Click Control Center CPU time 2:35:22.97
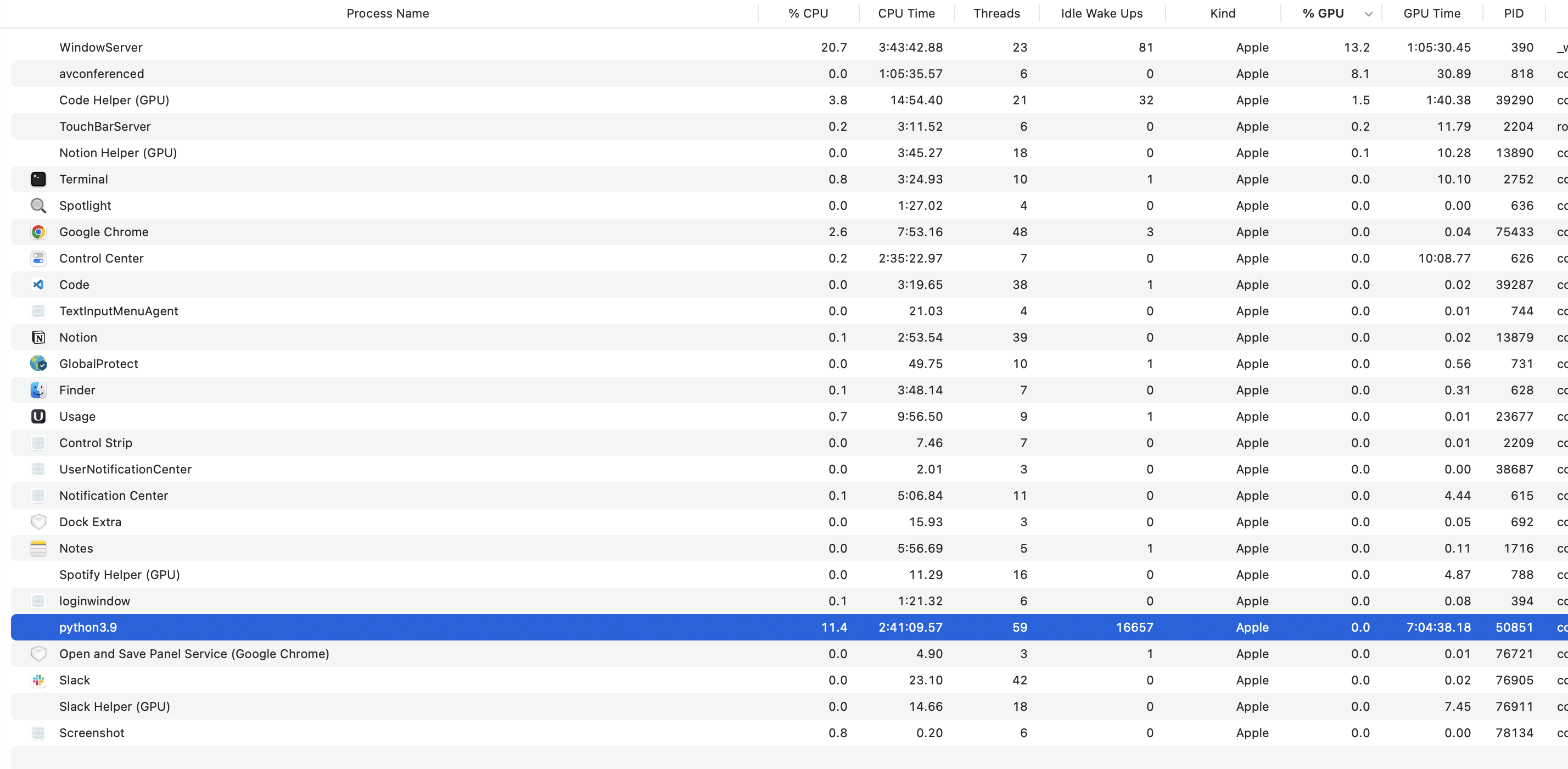This screenshot has height=769, width=1568. (x=911, y=258)
